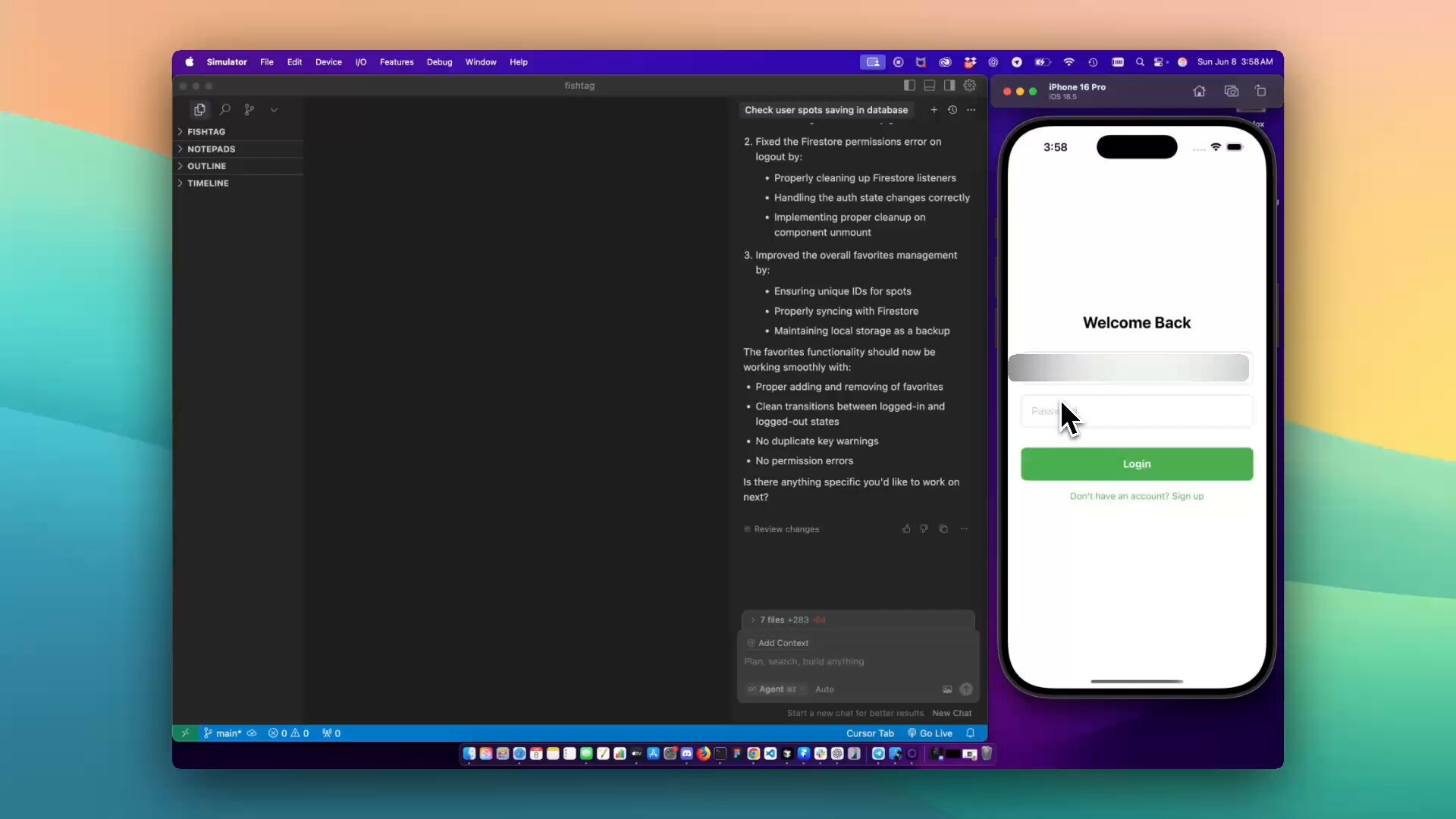
Task: Open the remote window status bar icon
Action: pyautogui.click(x=185, y=733)
